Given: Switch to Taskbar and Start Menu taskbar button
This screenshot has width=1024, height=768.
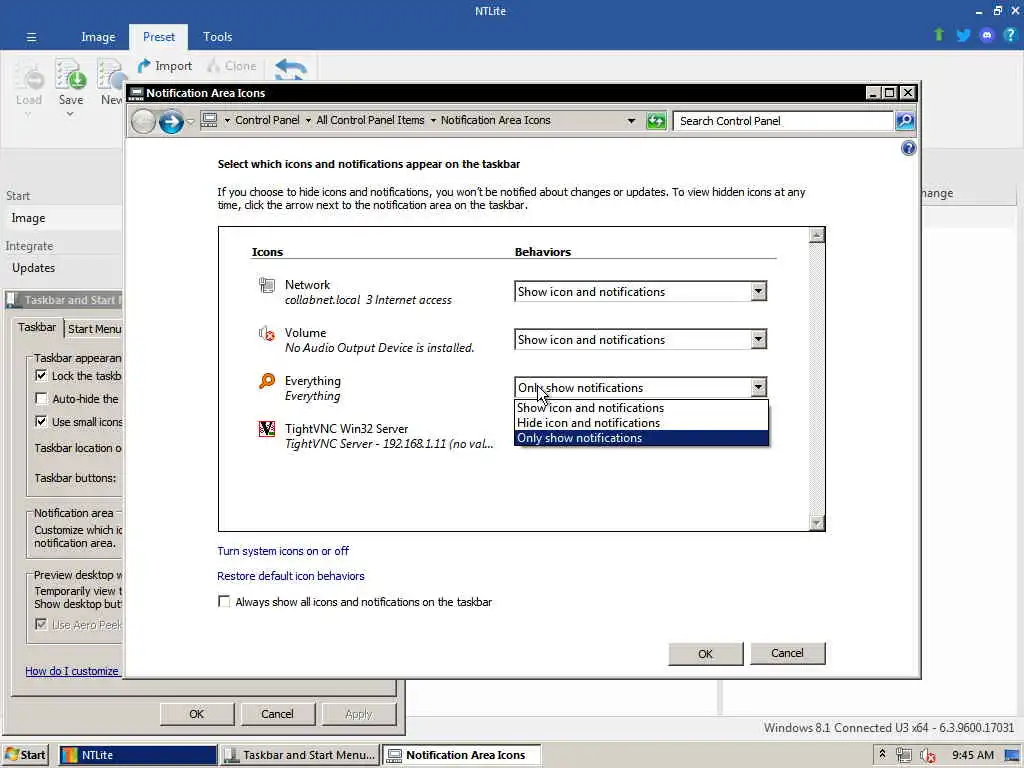Looking at the screenshot, I should [x=299, y=755].
